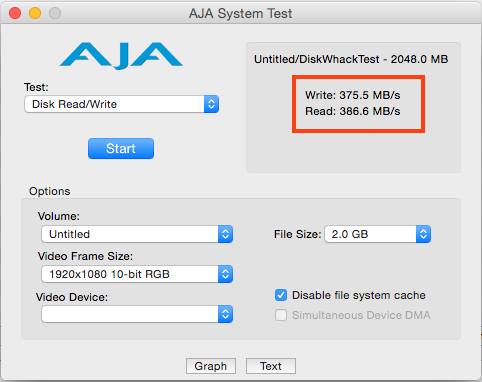Viewport: 482px width, 382px height.
Task: Click the Simultaneous Device DMA checkbox
Action: tap(281, 315)
